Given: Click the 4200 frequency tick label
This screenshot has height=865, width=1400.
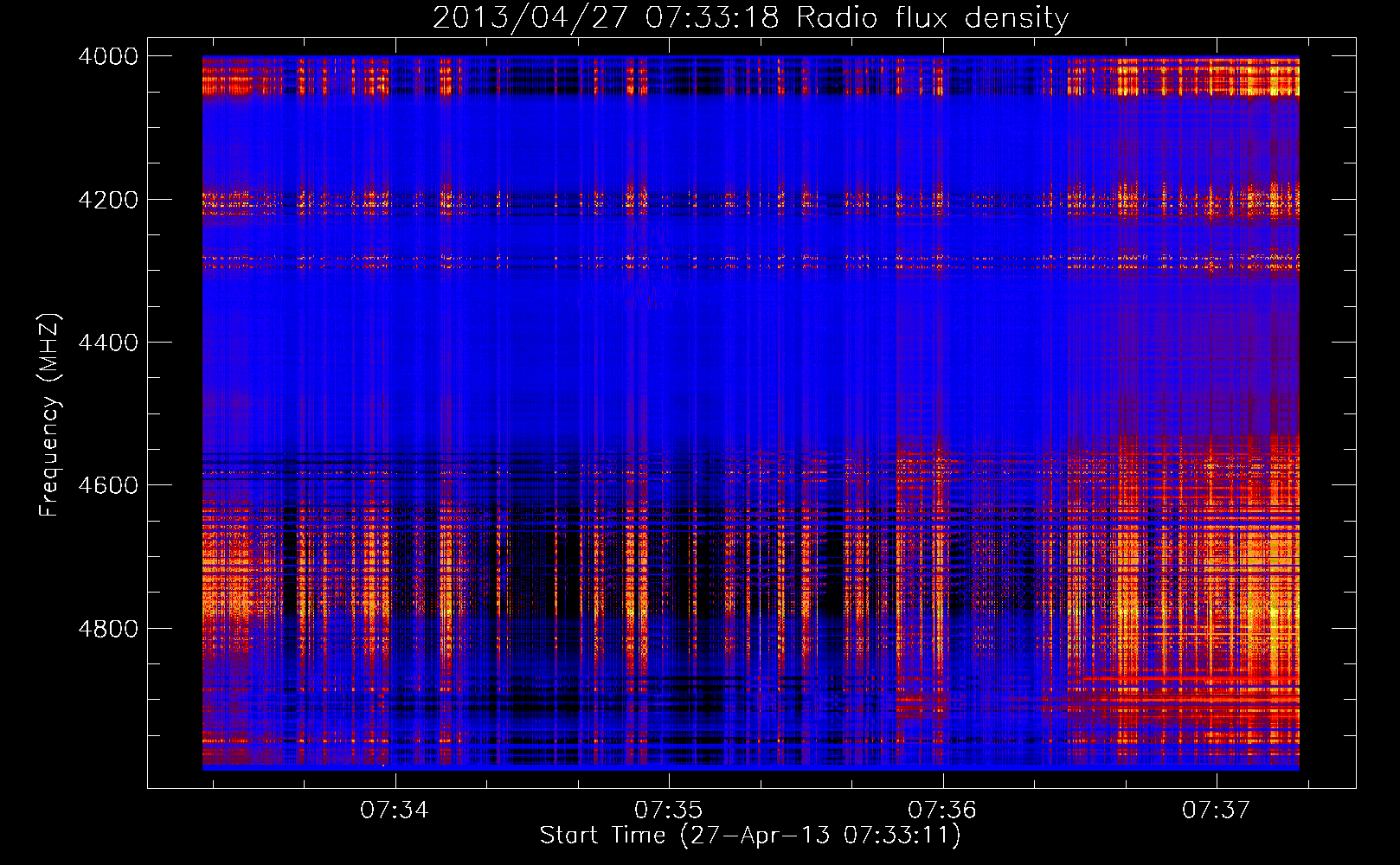Looking at the screenshot, I should (108, 200).
